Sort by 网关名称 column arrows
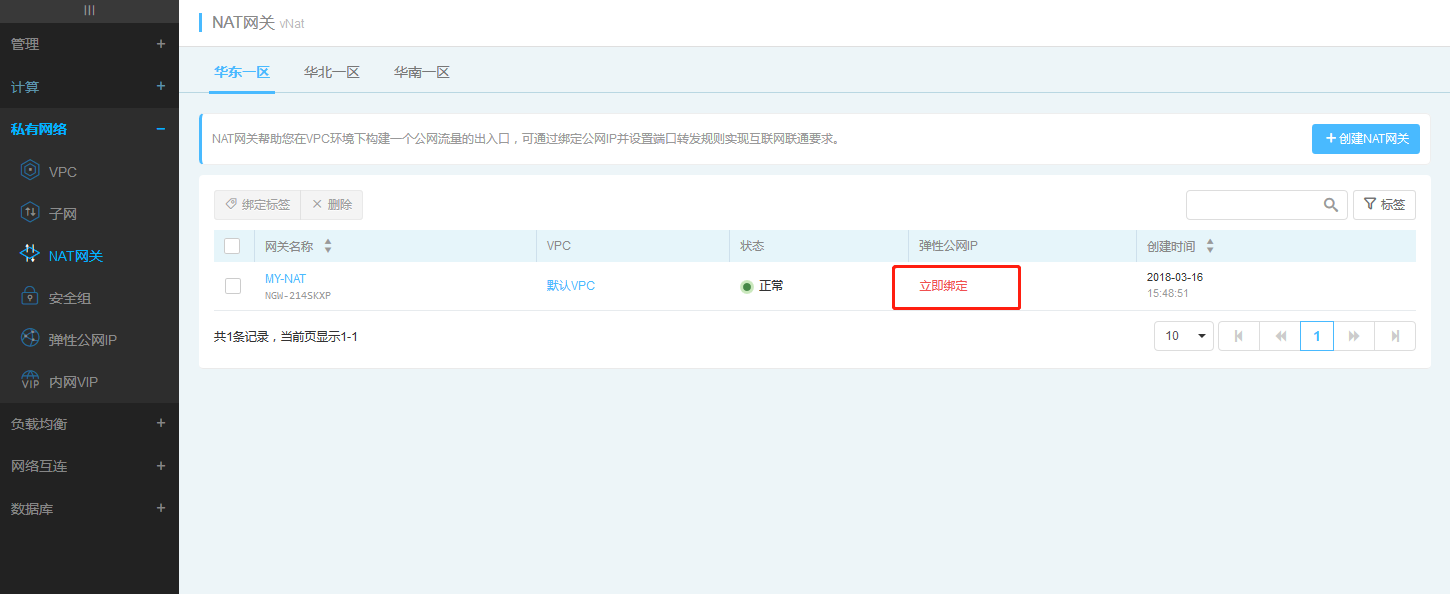This screenshot has width=1450, height=594. [x=328, y=246]
